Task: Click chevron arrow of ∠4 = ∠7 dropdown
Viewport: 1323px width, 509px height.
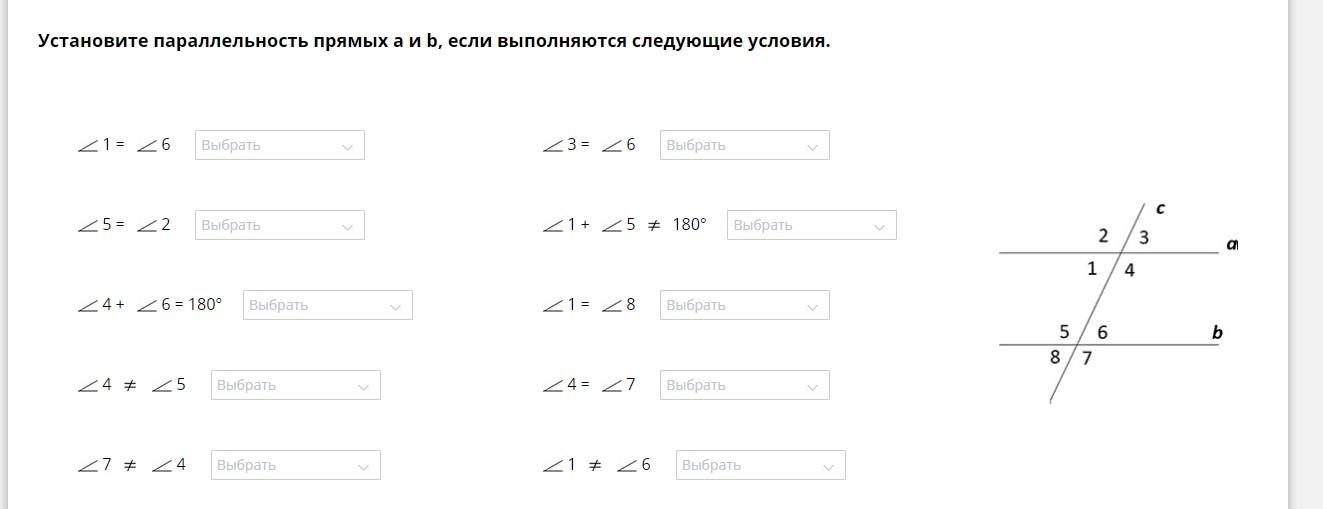Action: click(x=812, y=386)
